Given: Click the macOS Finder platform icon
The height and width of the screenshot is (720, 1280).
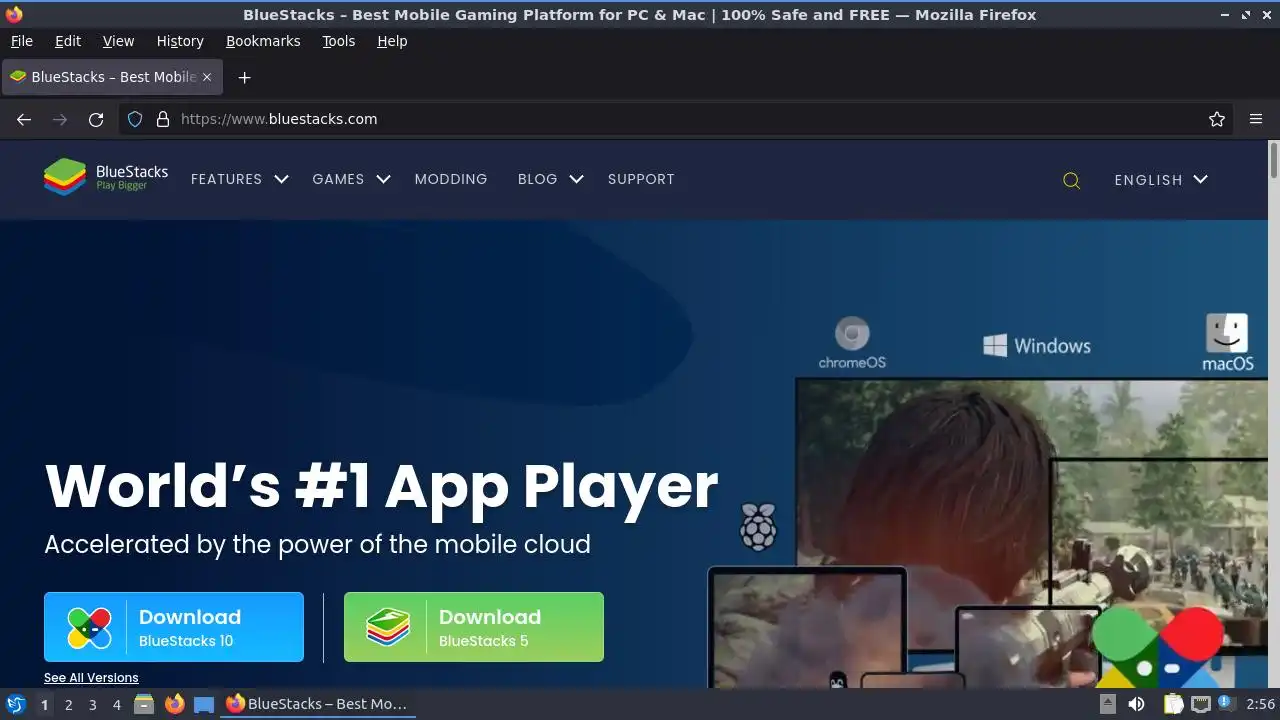Looking at the screenshot, I should click(x=1227, y=343).
